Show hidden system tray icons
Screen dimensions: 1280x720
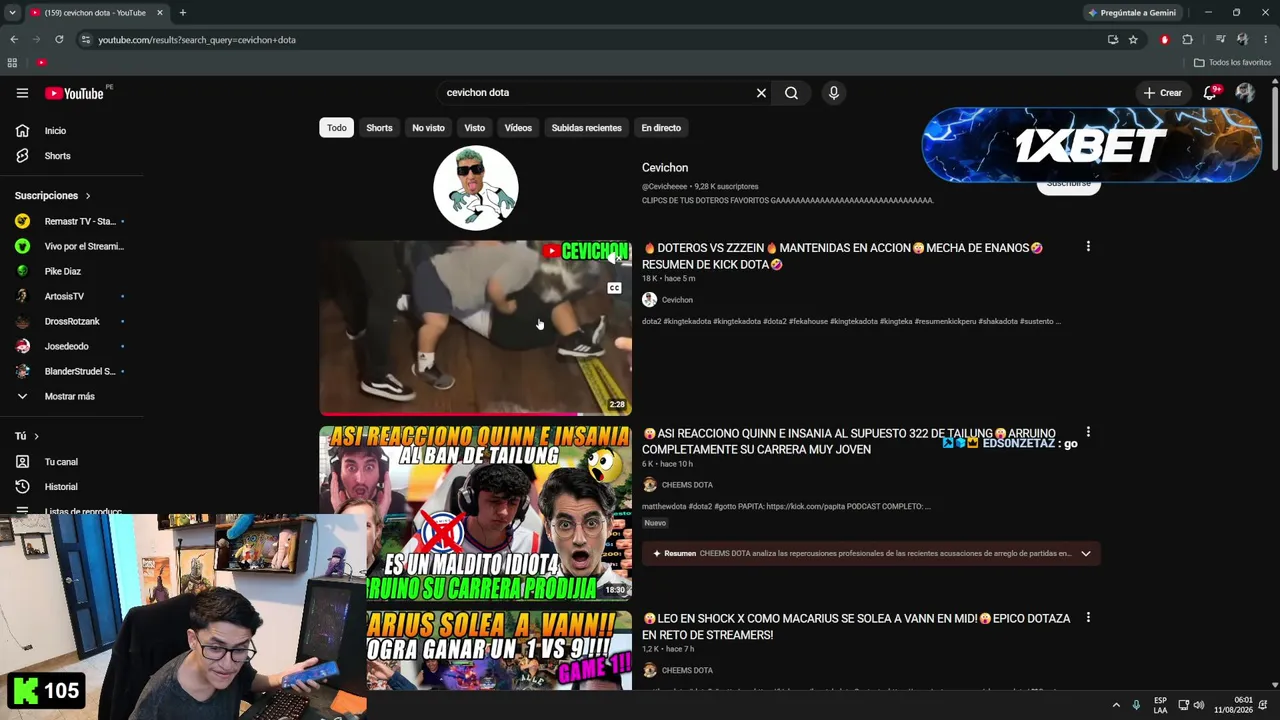pos(1116,705)
